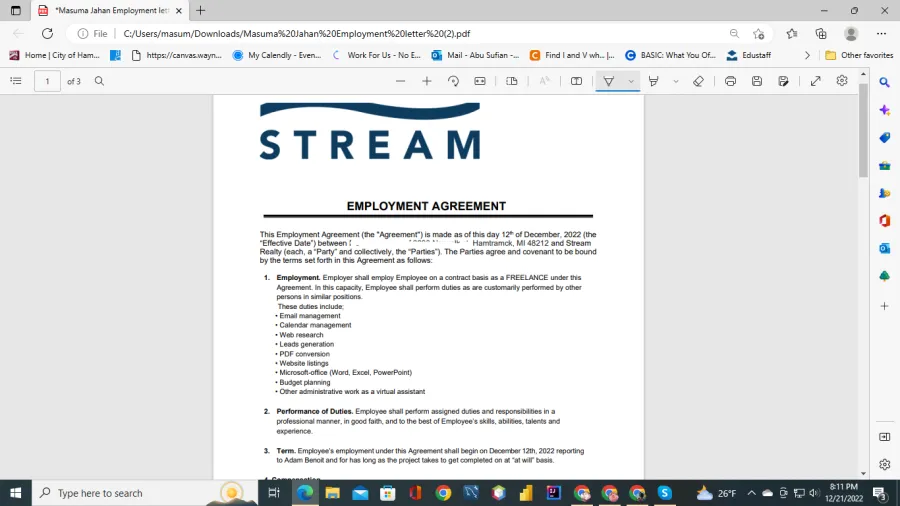Viewport: 900px width, 506px height.
Task: Save the PDF document
Action: (757, 81)
